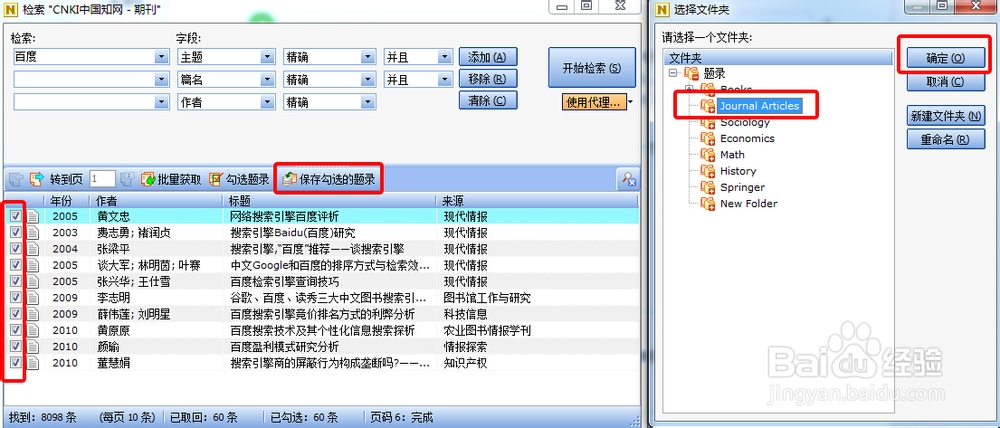This screenshot has height=428, width=1000.
Task: Open the 篇名 field dropdown
Action: click(x=267, y=80)
